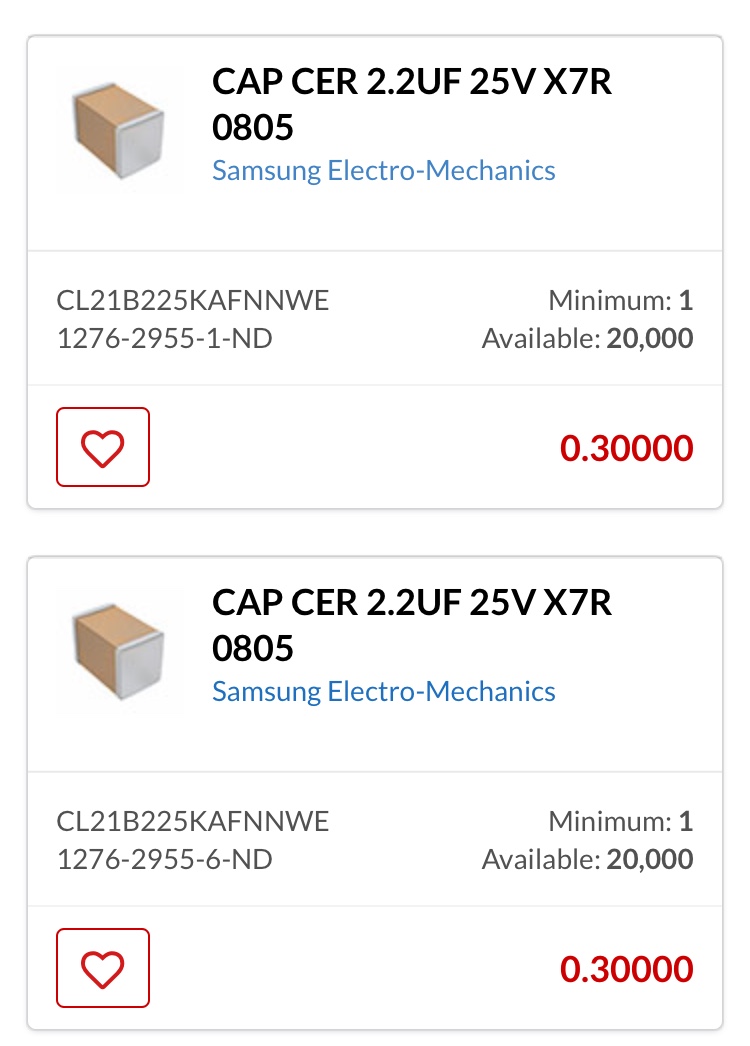Click the 1276-2955-1-ND Digi-Key part number
750x1046 pixels.
(165, 339)
